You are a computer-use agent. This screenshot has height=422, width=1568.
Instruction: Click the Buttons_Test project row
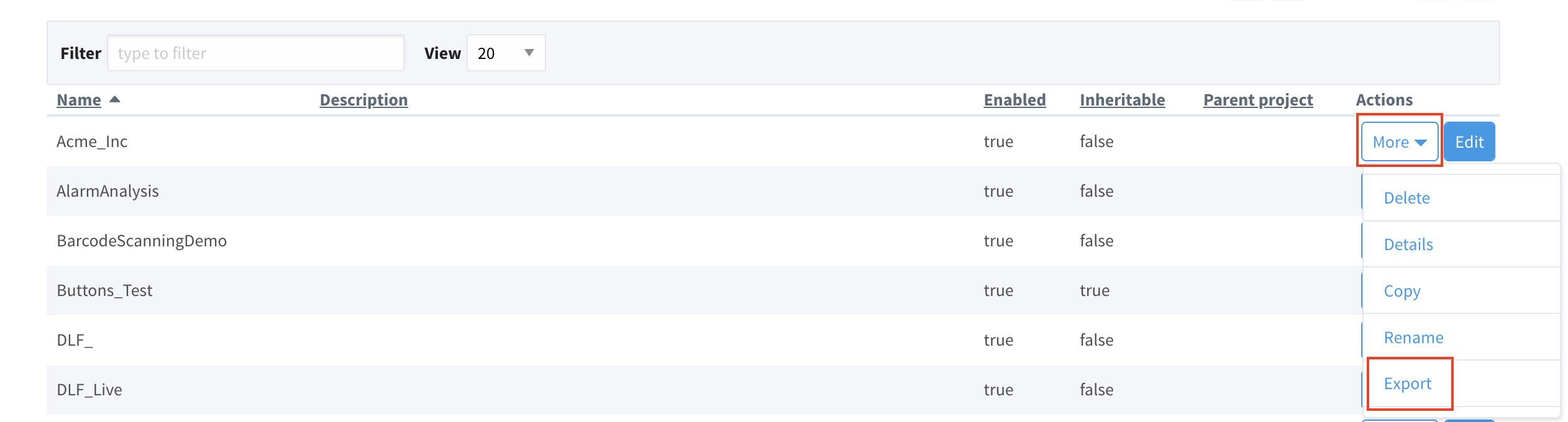tap(704, 290)
